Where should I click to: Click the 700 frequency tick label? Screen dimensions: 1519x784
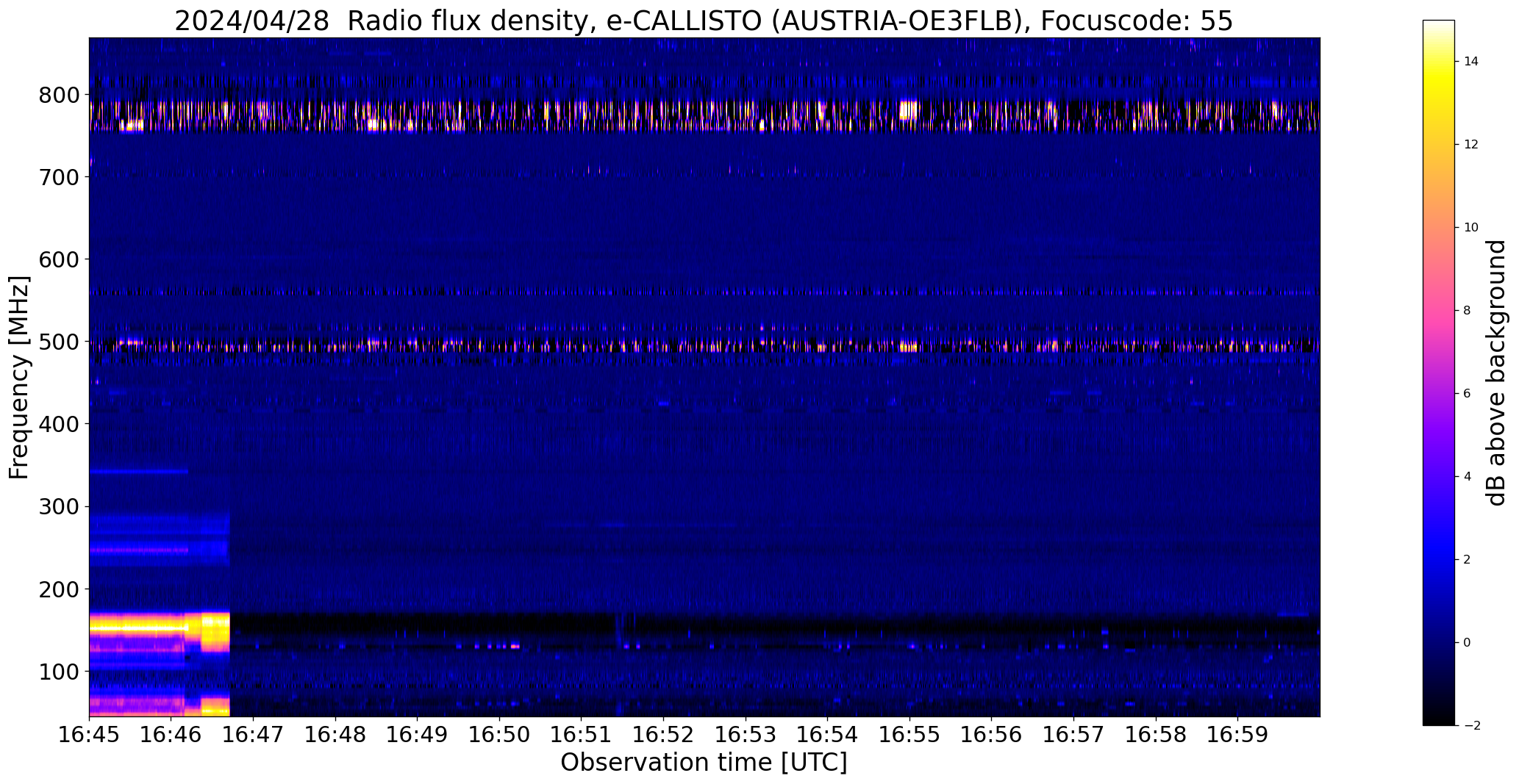pyautogui.click(x=59, y=177)
